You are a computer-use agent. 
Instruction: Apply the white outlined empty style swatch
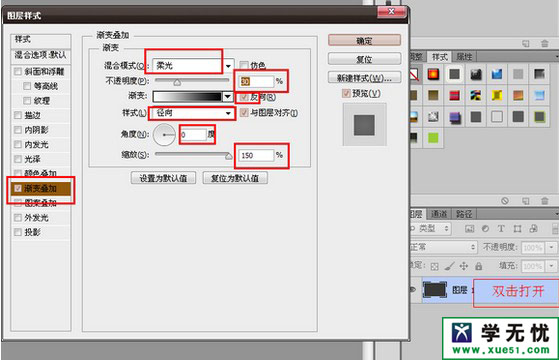(x=497, y=117)
